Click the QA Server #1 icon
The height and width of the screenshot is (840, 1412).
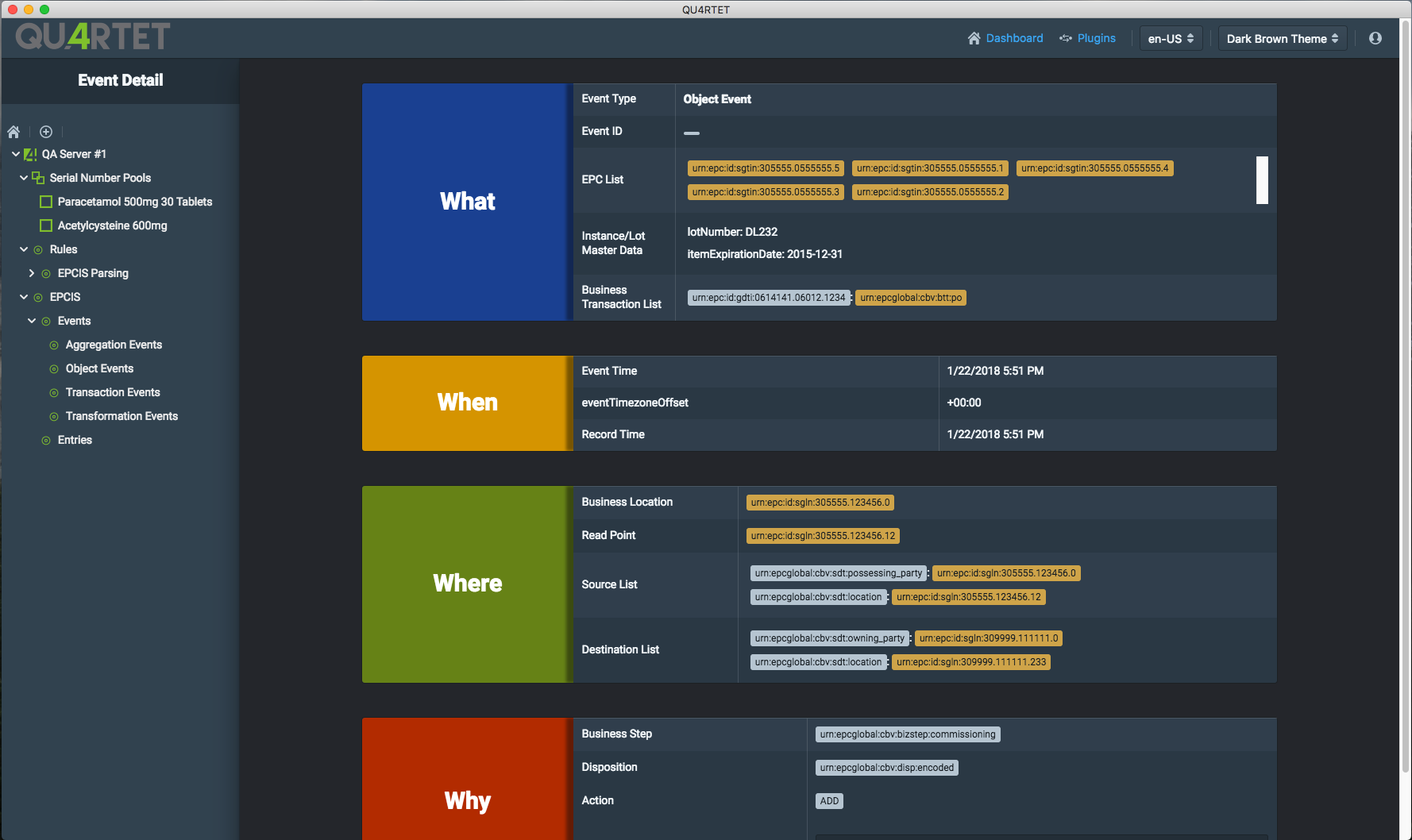(31, 154)
